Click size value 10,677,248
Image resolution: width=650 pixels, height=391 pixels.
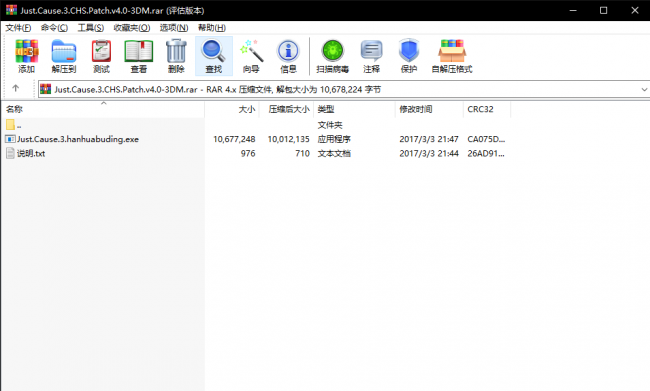tap(234, 139)
